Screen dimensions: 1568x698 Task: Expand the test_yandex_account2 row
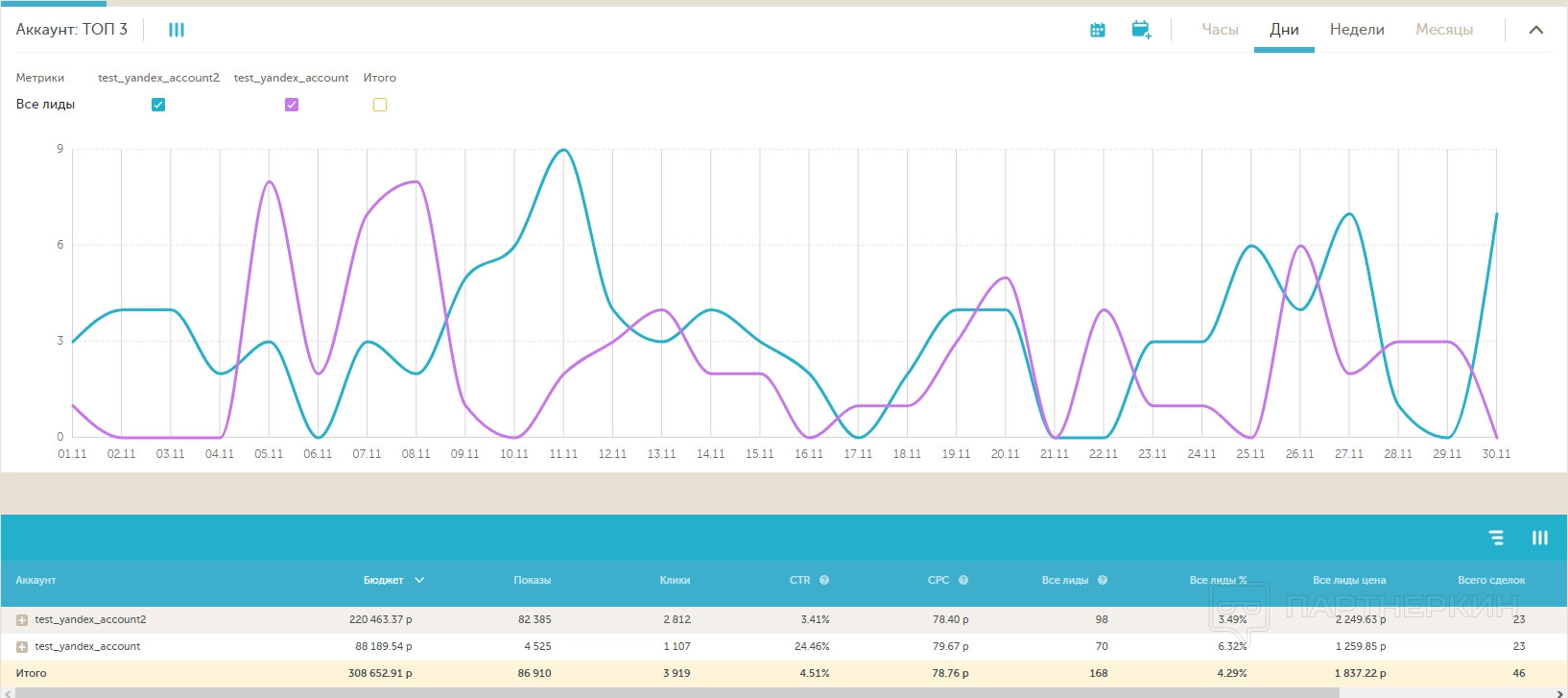pos(22,620)
